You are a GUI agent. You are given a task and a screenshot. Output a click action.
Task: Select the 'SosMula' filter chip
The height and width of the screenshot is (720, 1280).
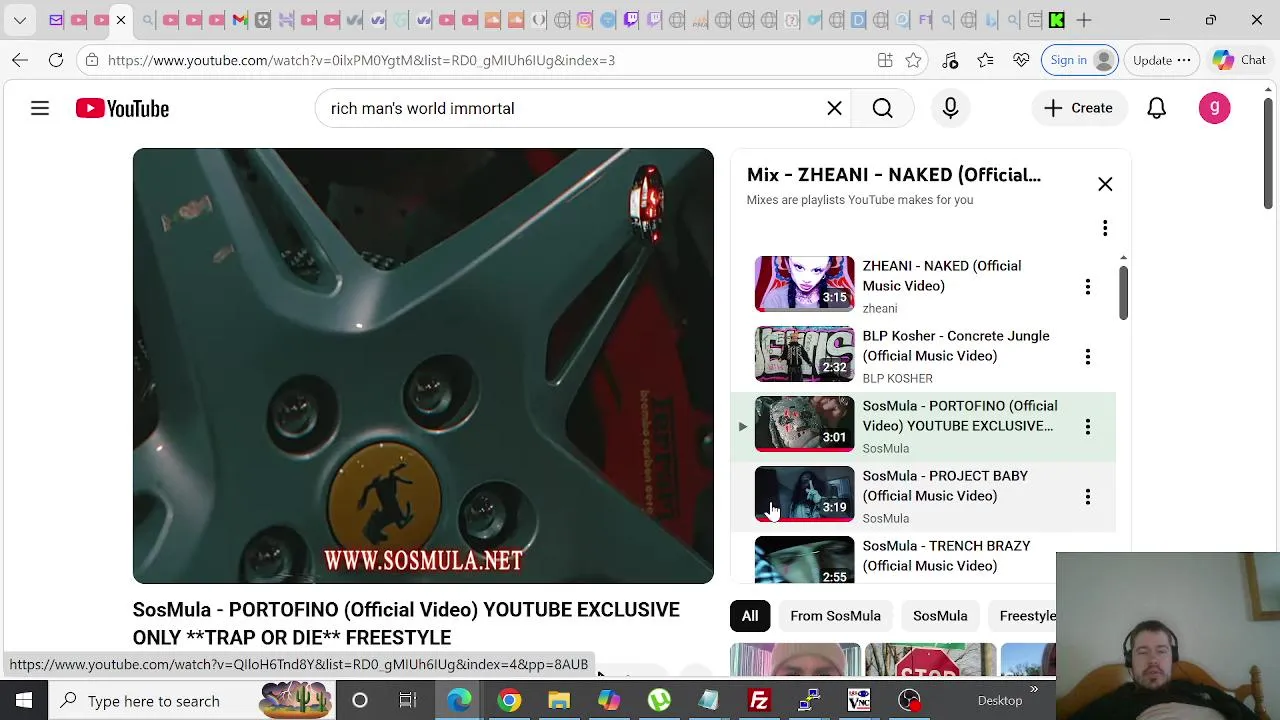[x=940, y=616]
